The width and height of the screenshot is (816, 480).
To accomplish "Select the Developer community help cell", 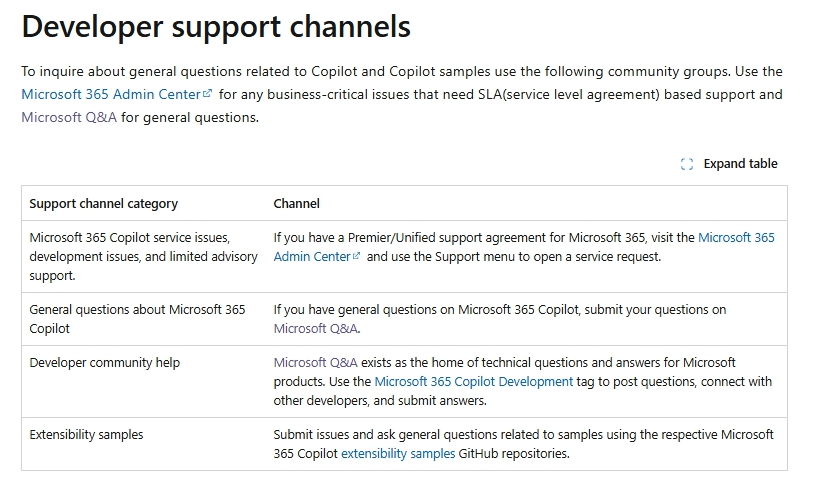I will pos(105,362).
